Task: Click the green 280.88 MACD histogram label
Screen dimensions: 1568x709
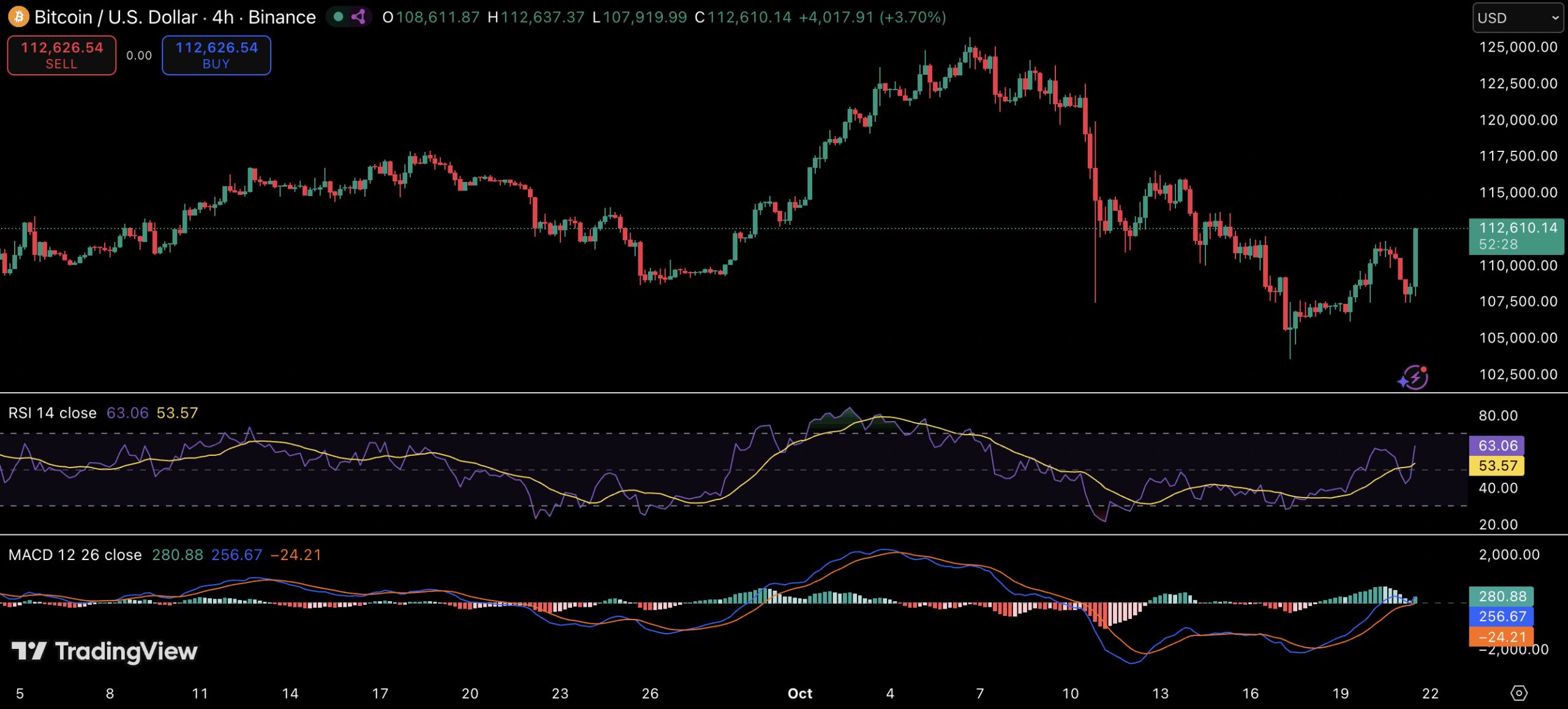Action: pos(1501,596)
